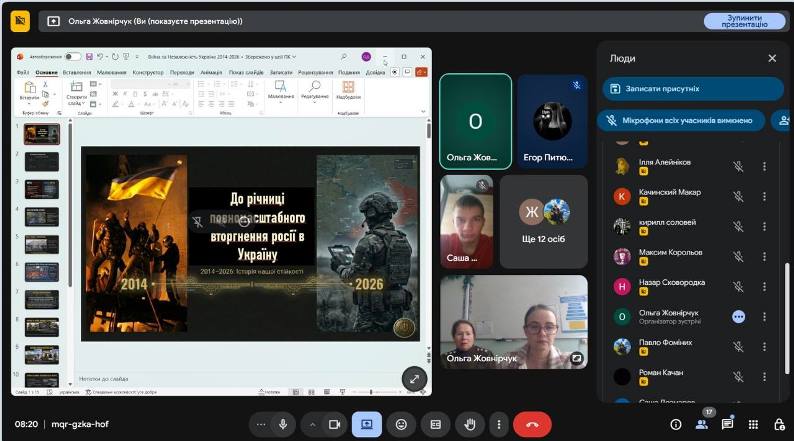This screenshot has width=794, height=441.
Task: Click the red leave call button
Action: (532, 424)
